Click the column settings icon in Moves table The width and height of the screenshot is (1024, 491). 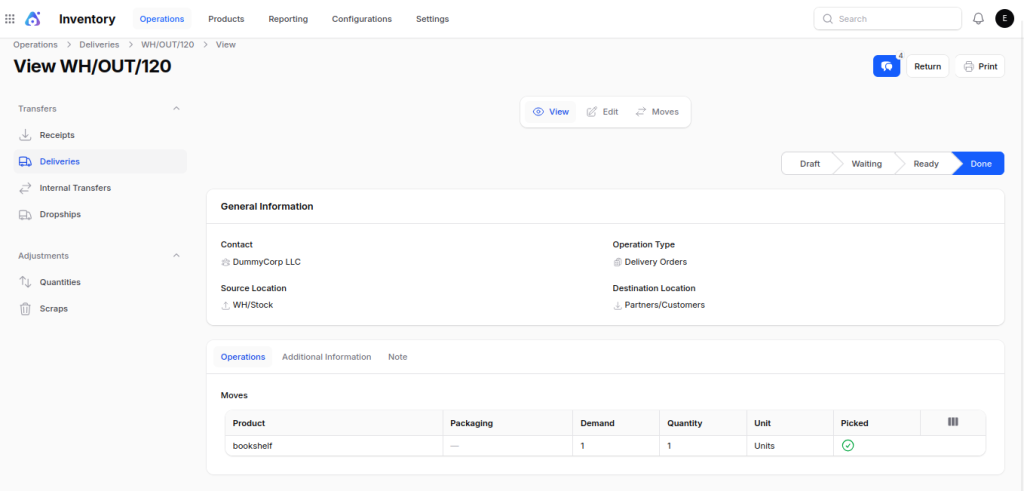953,422
